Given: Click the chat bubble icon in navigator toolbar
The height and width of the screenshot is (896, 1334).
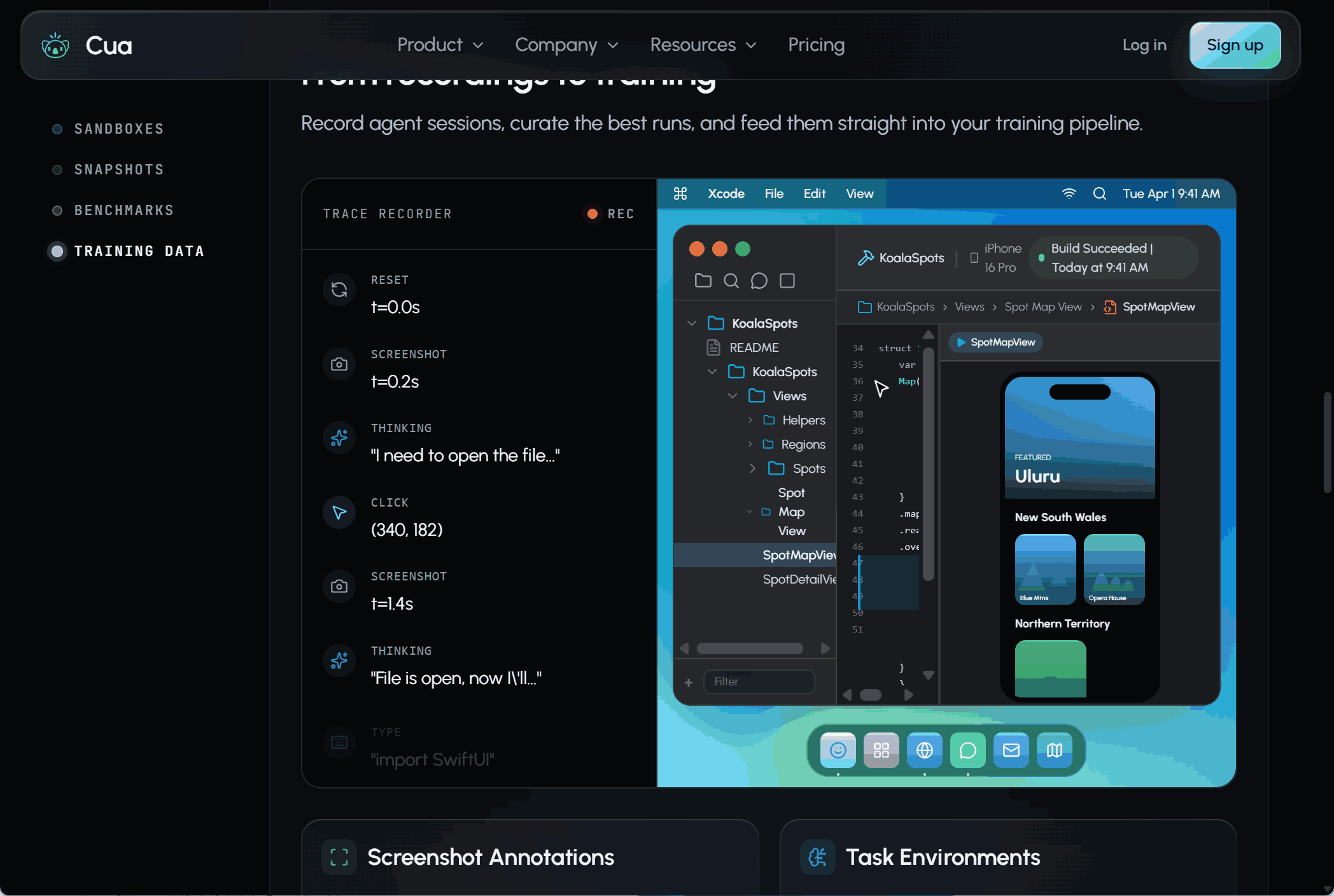Looking at the screenshot, I should point(759,281).
